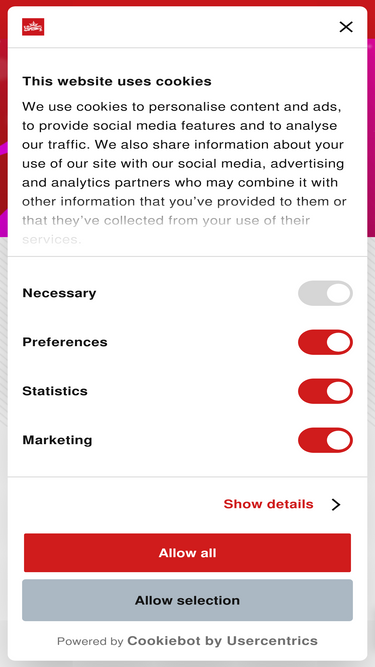The image size is (375, 667).
Task: Click the red site logo icon
Action: (x=33, y=27)
